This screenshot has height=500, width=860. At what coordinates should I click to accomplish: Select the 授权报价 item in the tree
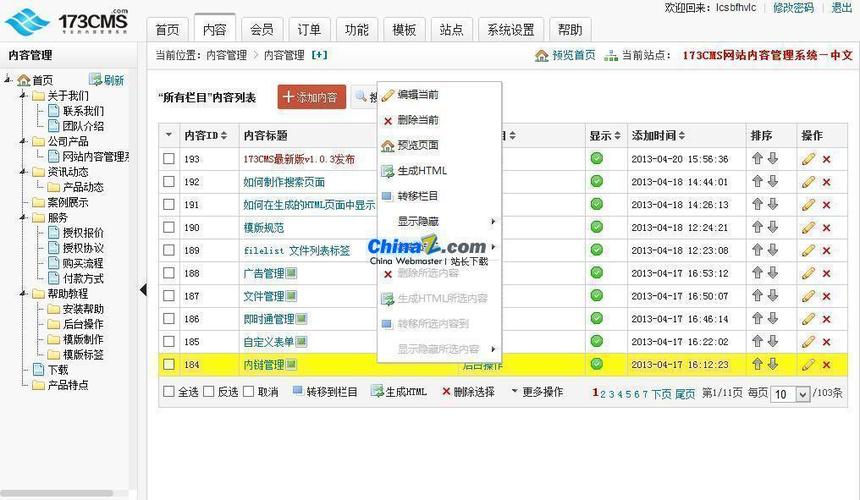pos(82,233)
